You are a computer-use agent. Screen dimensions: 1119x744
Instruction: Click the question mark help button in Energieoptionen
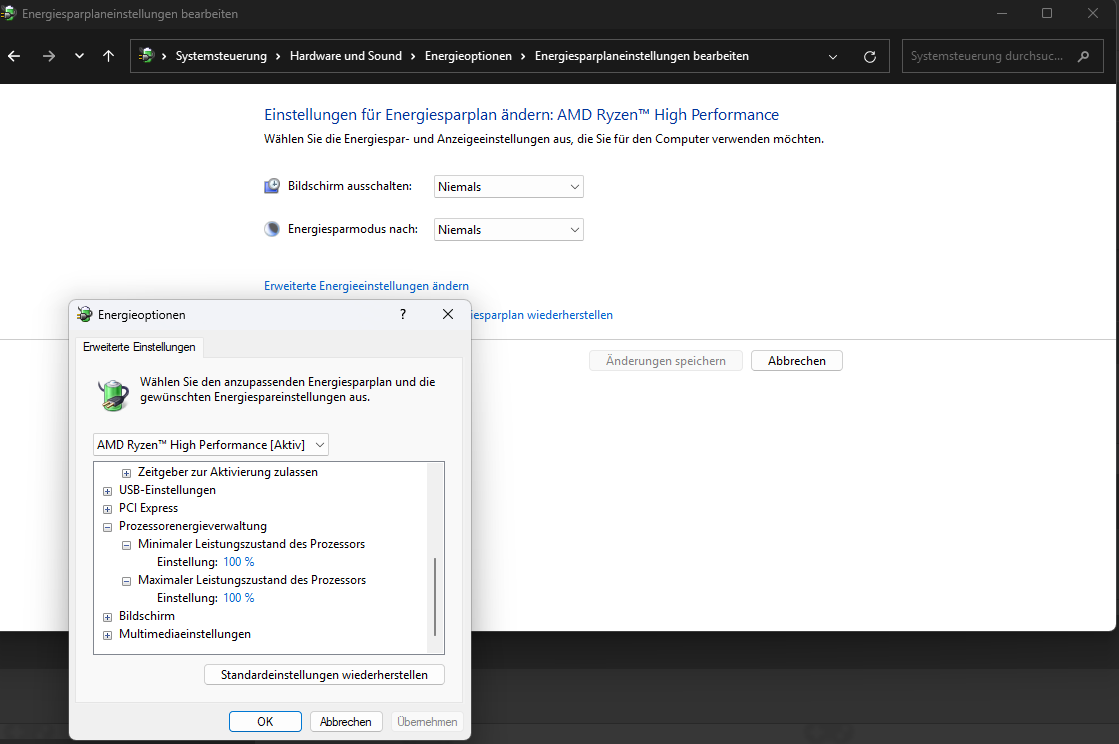pyautogui.click(x=403, y=314)
